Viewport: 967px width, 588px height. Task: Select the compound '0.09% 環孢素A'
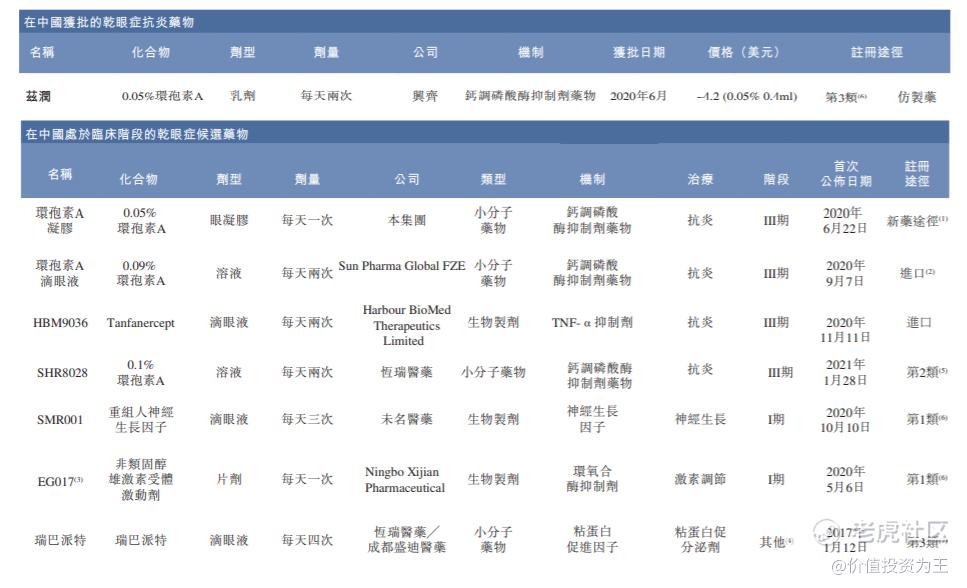pyautogui.click(x=141, y=273)
